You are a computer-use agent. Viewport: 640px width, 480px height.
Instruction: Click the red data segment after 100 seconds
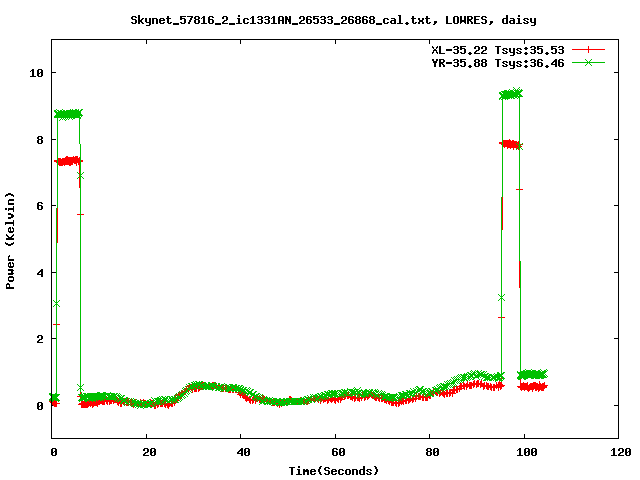pyautogui.click(x=533, y=387)
